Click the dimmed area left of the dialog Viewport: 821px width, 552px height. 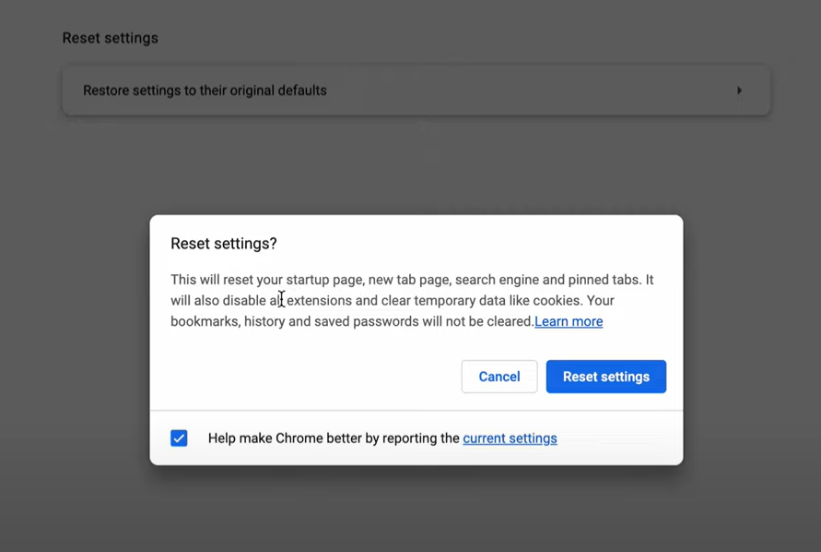click(74, 340)
